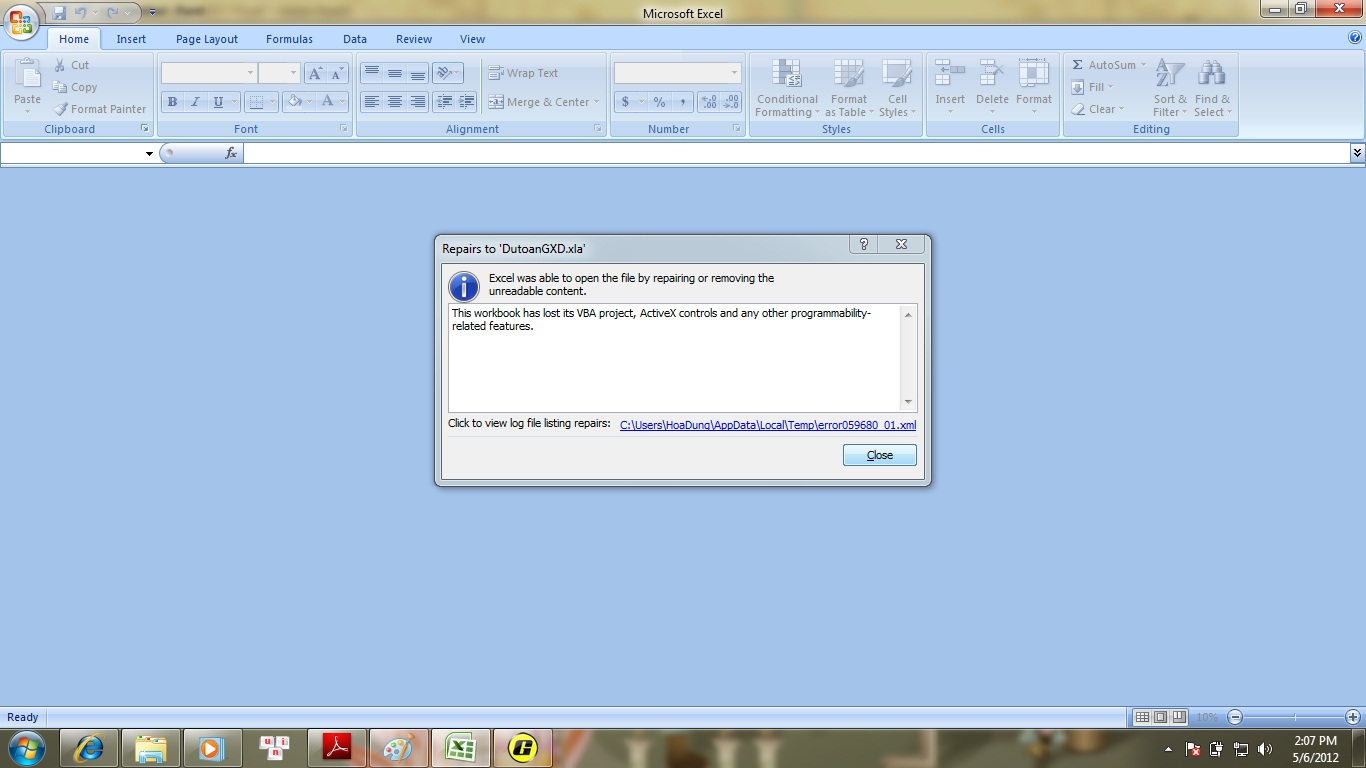The image size is (1366, 768).
Task: Go to the Review tab
Action: click(414, 39)
